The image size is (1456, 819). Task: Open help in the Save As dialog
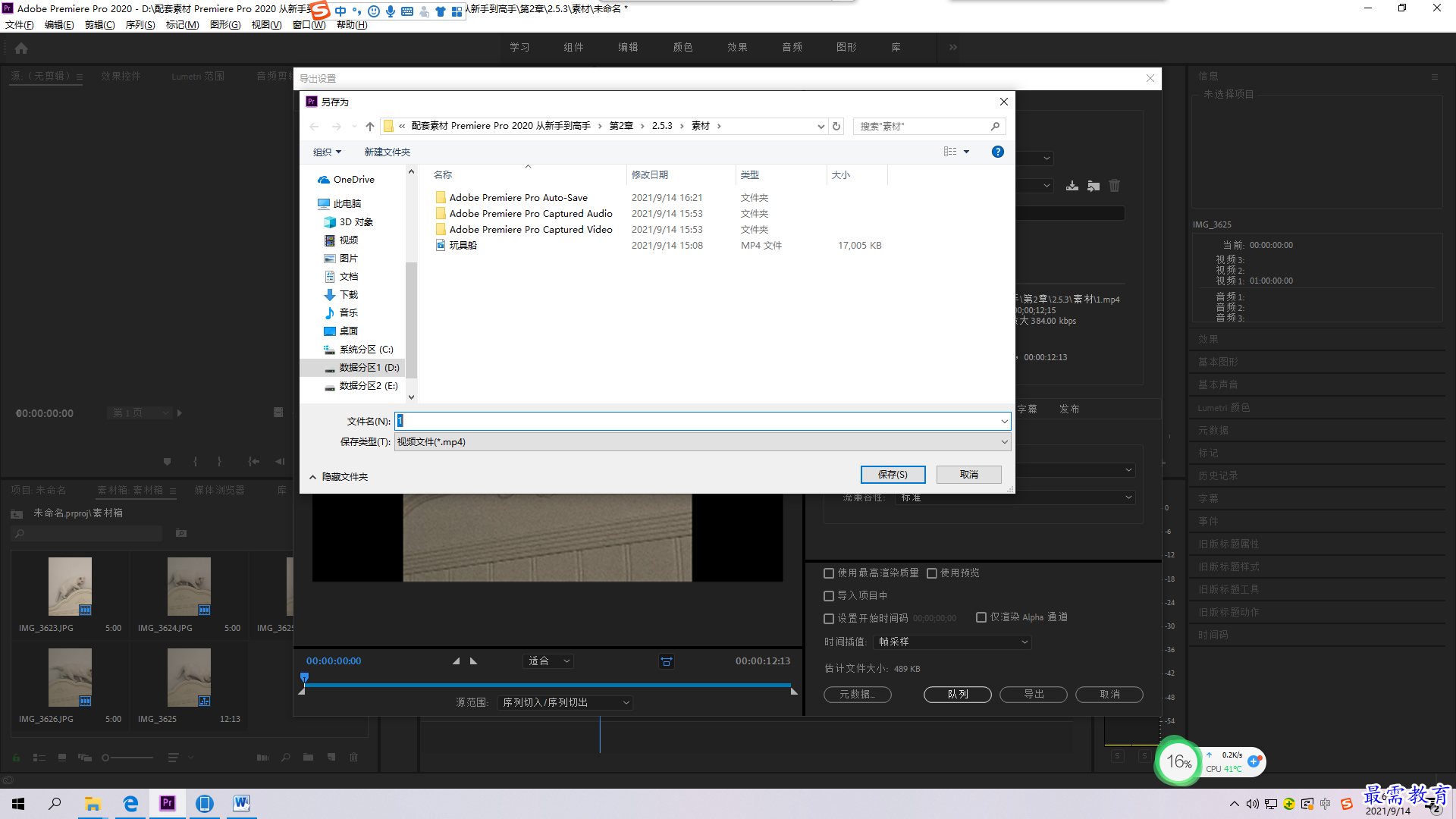(x=998, y=152)
